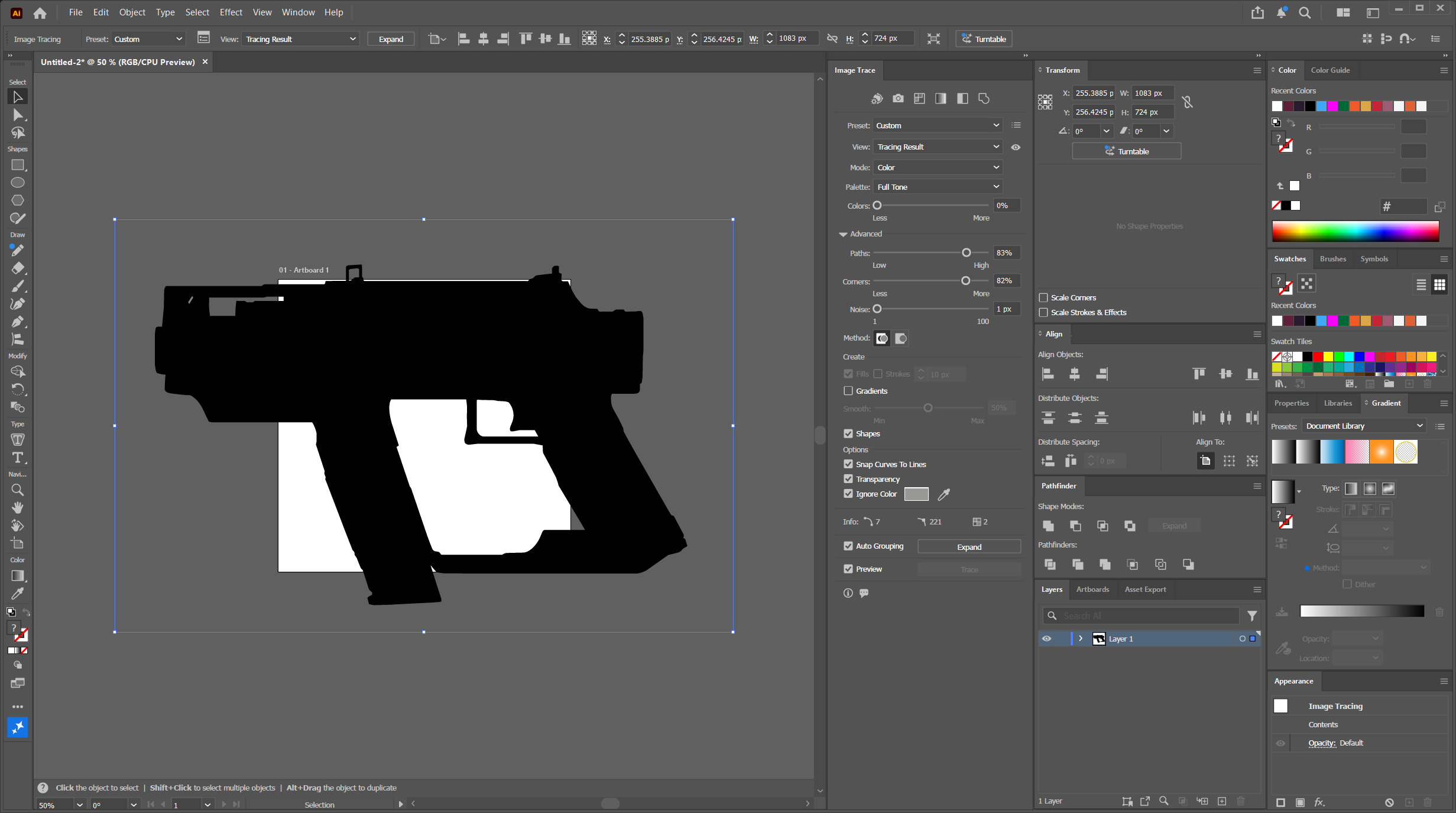Select Overlapping method icon in Image Trace

[901, 338]
